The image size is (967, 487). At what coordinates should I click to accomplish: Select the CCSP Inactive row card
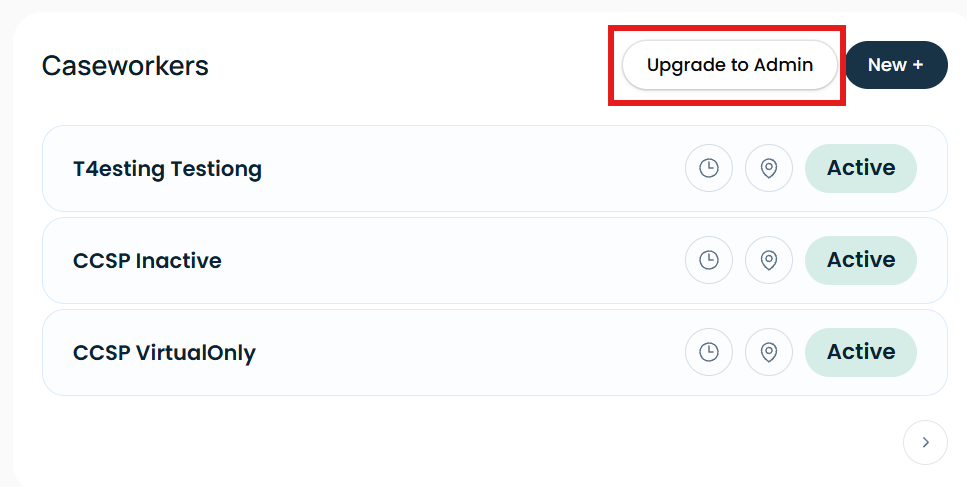pyautogui.click(x=495, y=260)
